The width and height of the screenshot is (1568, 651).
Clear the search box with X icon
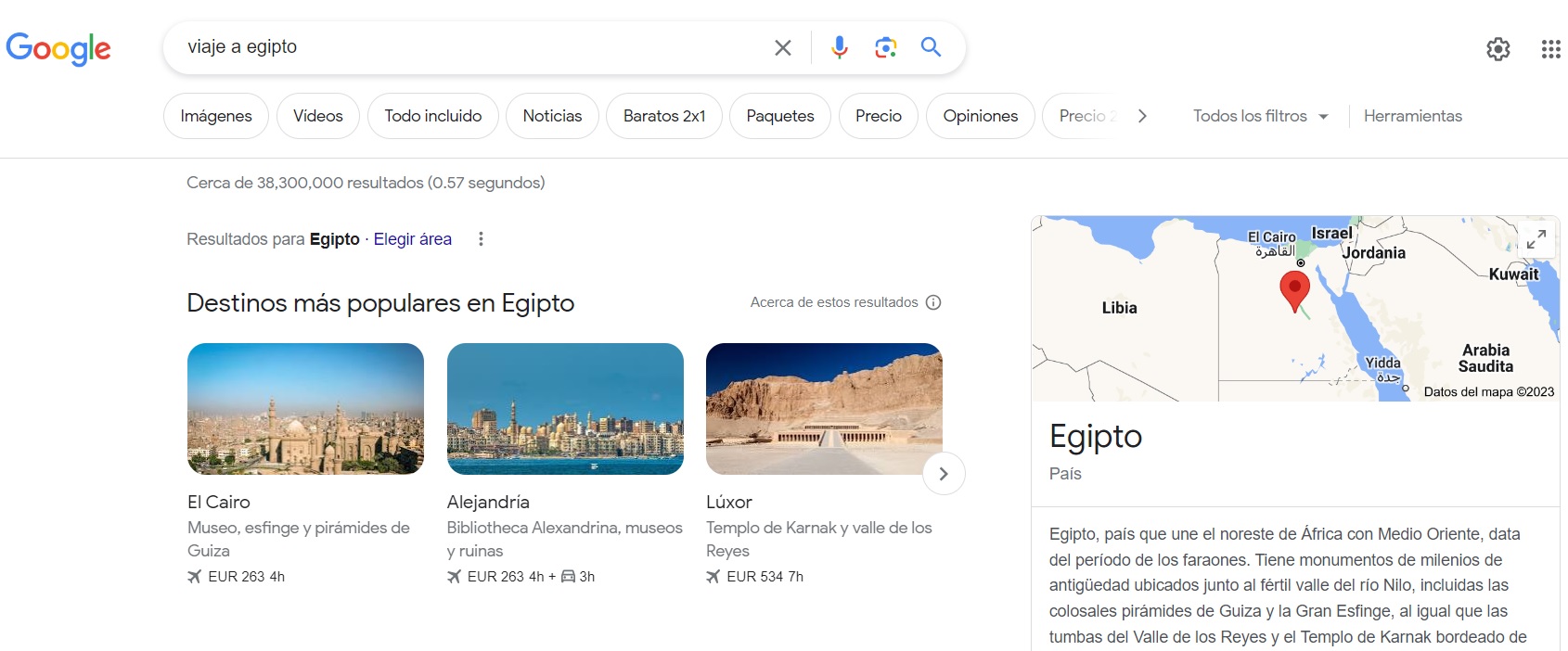click(783, 47)
